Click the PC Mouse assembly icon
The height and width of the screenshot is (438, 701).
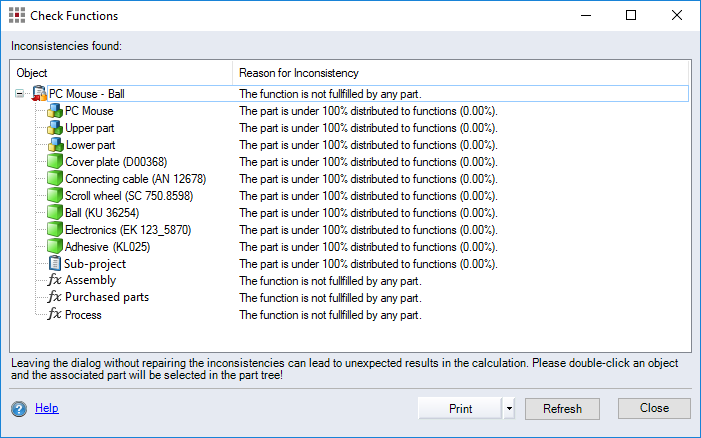pyautogui.click(x=55, y=111)
